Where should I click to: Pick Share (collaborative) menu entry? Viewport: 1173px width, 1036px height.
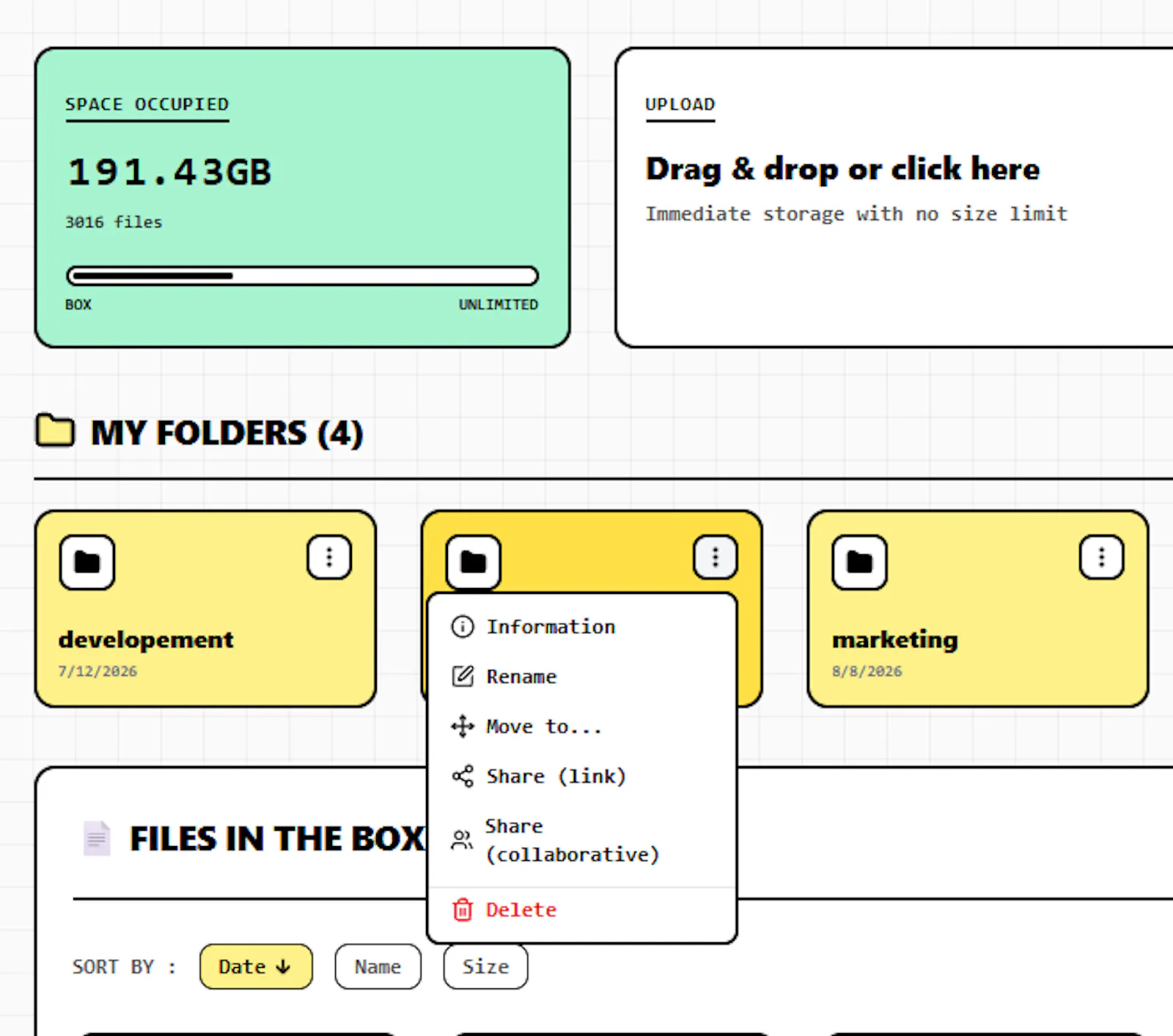pos(582,840)
